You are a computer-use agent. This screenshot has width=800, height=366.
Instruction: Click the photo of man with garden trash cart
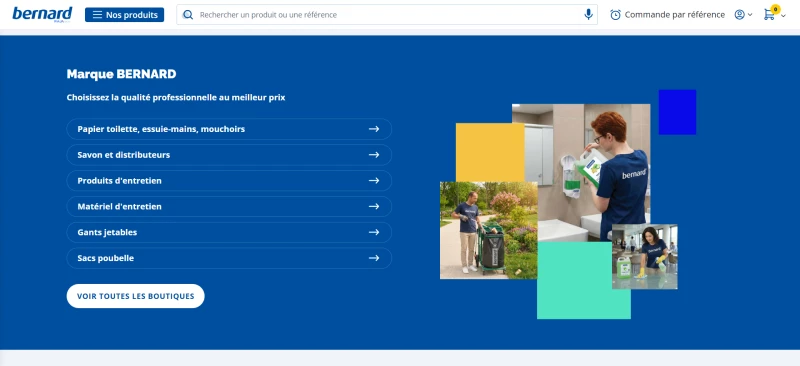click(488, 230)
